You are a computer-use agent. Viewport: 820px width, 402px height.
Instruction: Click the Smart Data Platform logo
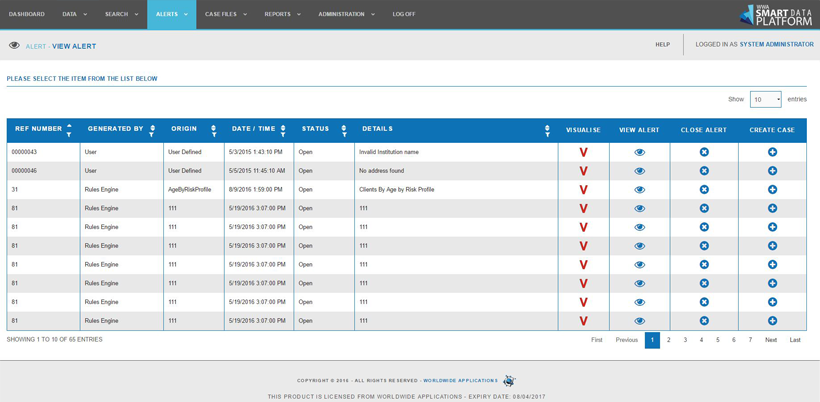click(x=776, y=14)
